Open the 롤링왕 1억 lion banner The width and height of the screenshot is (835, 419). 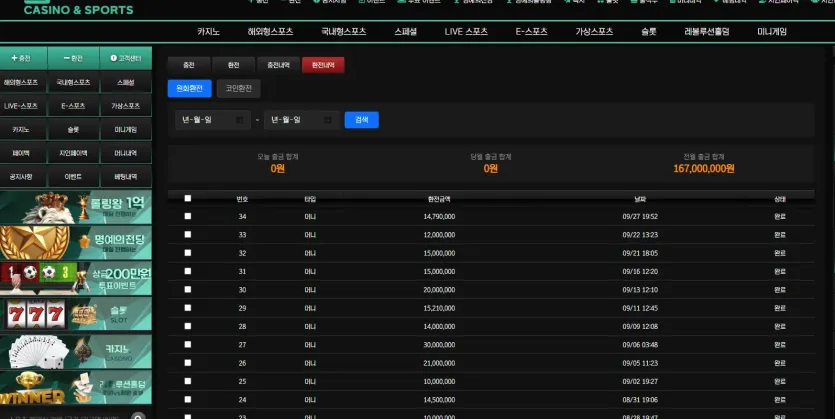[x=76, y=207]
